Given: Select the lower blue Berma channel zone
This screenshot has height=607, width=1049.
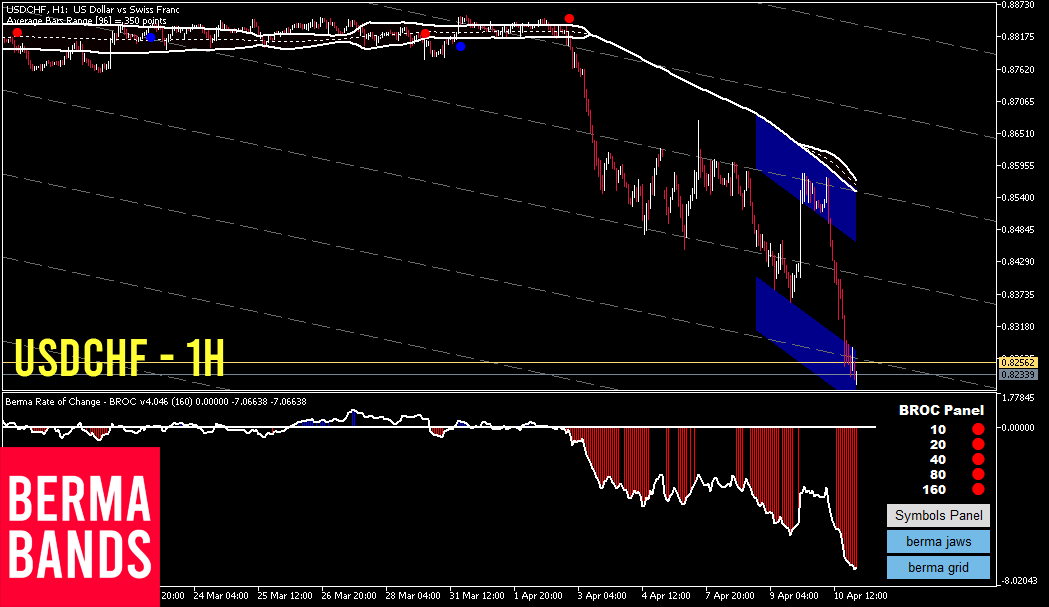Looking at the screenshot, I should pyautogui.click(x=805, y=333).
